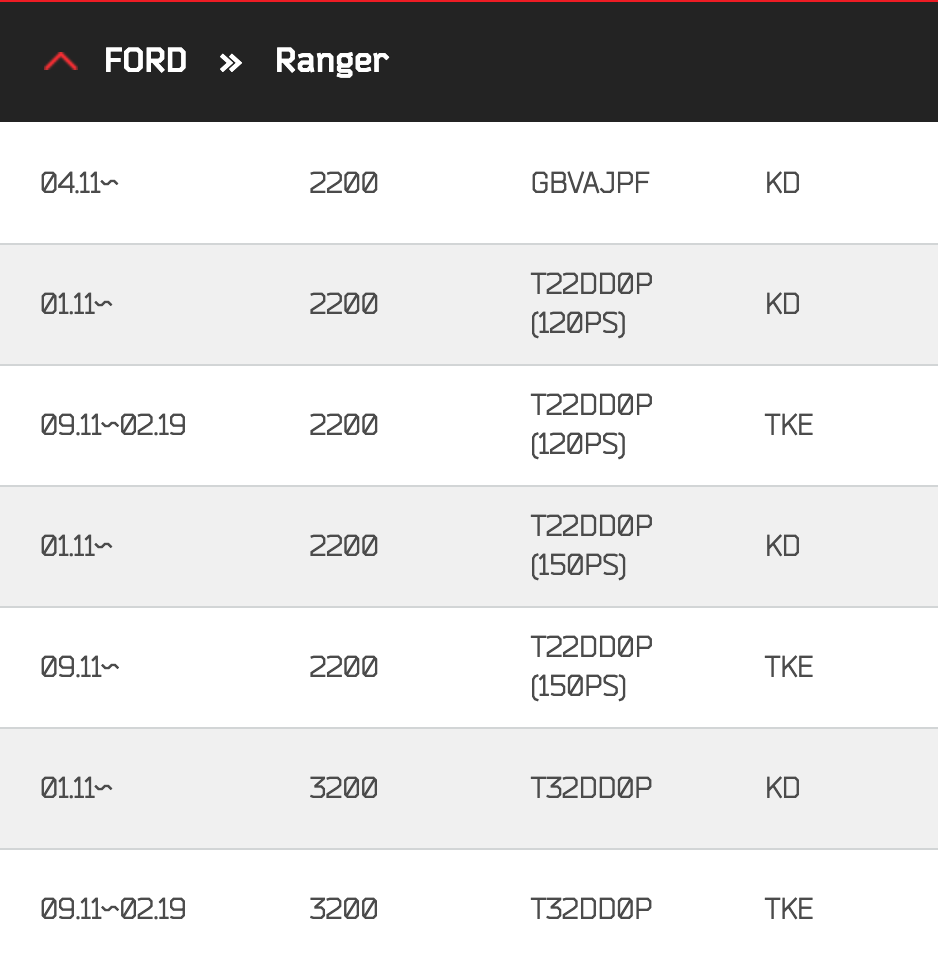
Task: Select T22DD0P (120PS) KD engine entry
Action: click(591, 304)
